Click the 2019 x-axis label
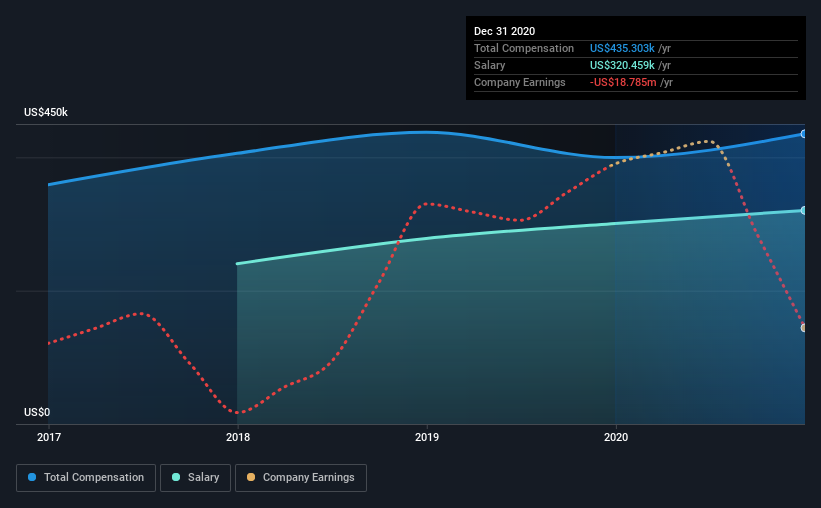 point(427,437)
